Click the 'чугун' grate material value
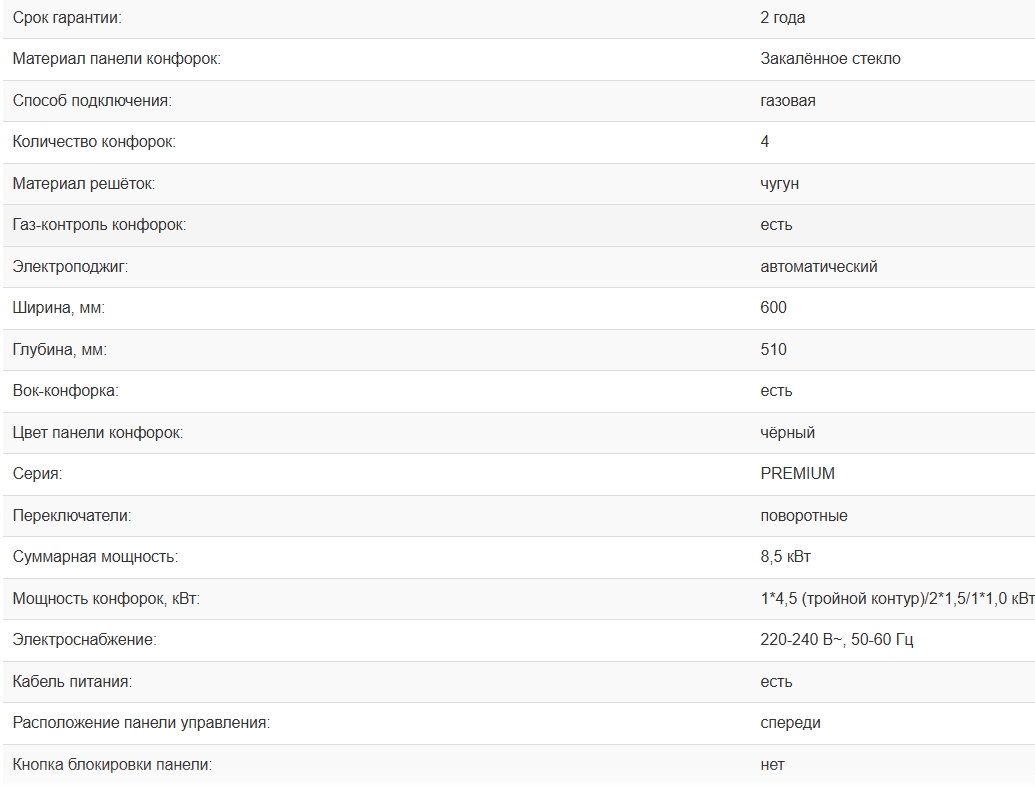 [779, 184]
